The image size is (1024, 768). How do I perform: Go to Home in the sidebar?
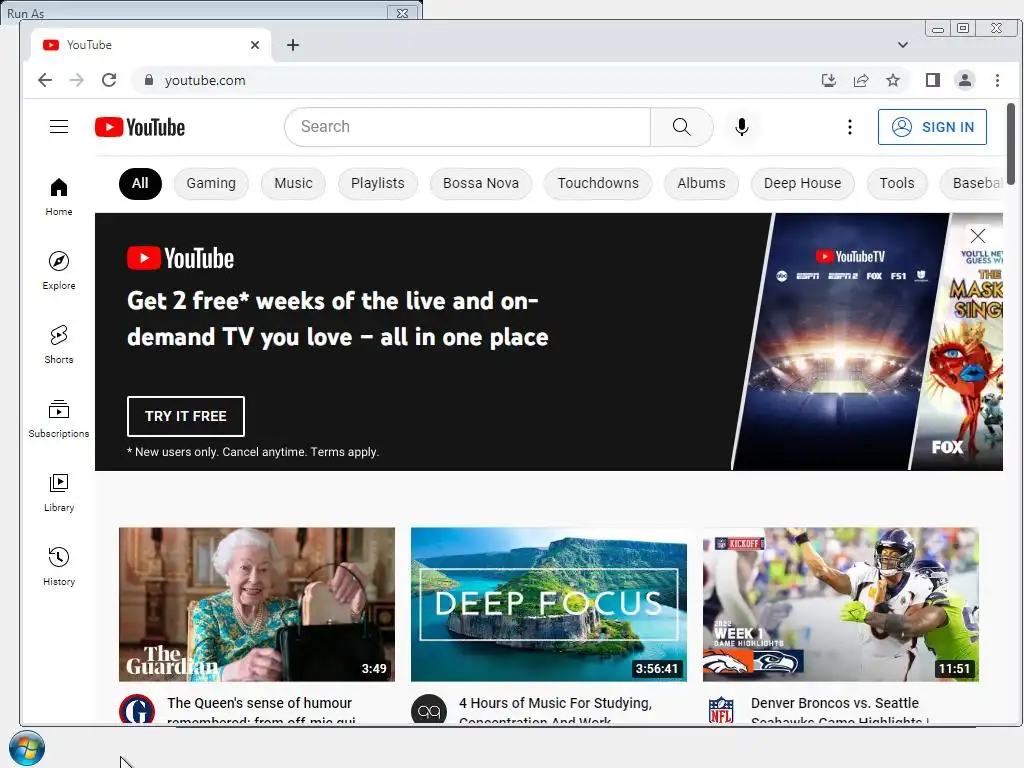click(59, 197)
